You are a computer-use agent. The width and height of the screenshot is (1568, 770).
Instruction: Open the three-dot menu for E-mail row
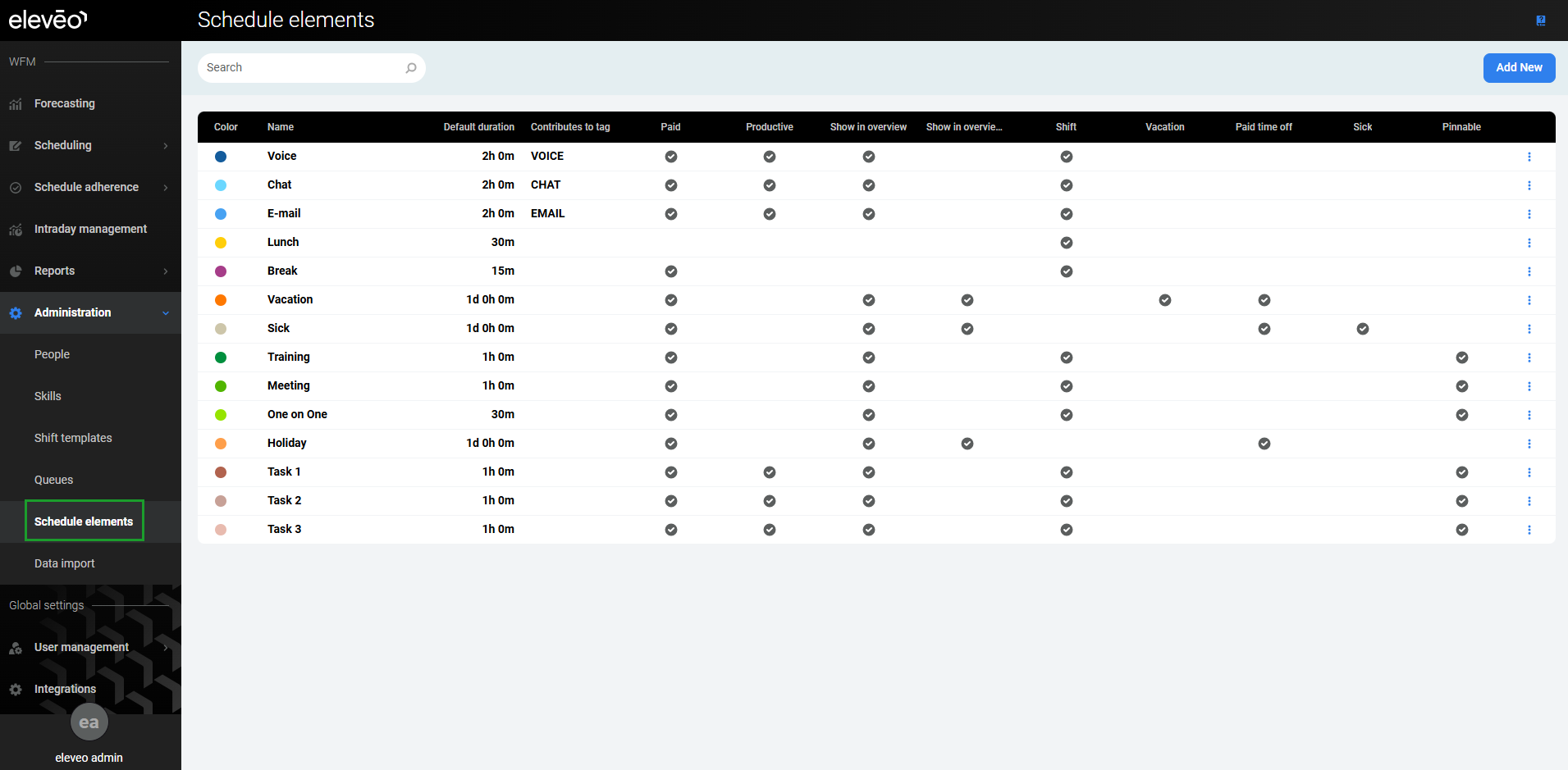pyautogui.click(x=1529, y=214)
